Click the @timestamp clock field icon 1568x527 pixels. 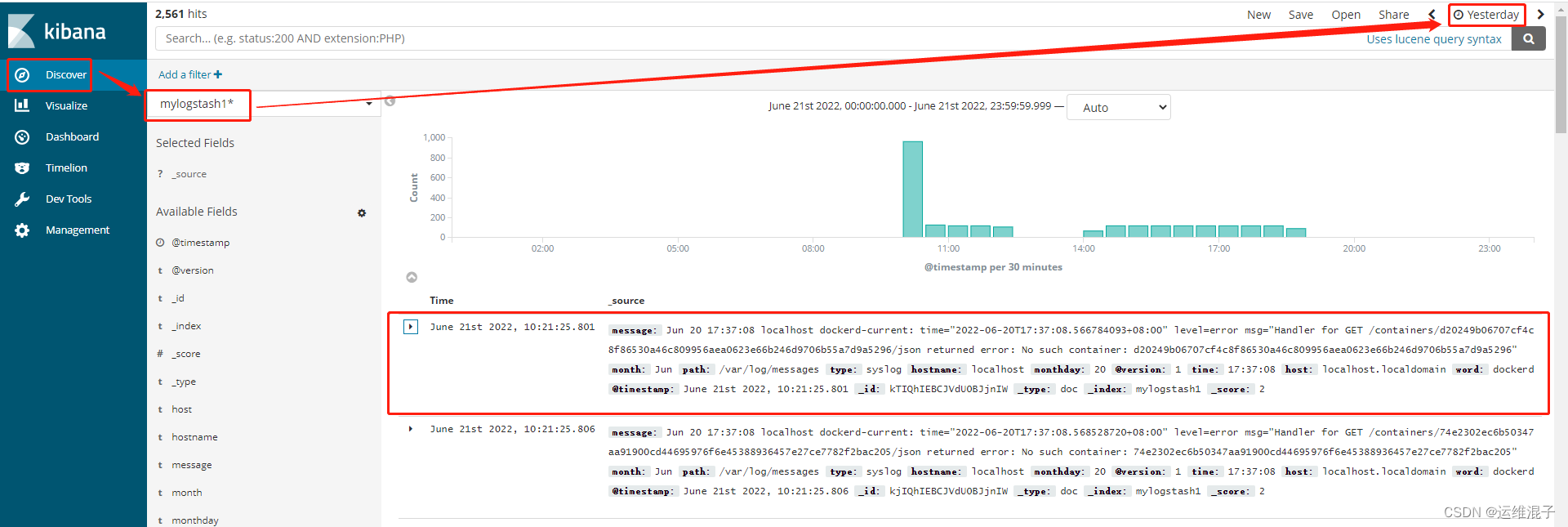pyautogui.click(x=160, y=243)
